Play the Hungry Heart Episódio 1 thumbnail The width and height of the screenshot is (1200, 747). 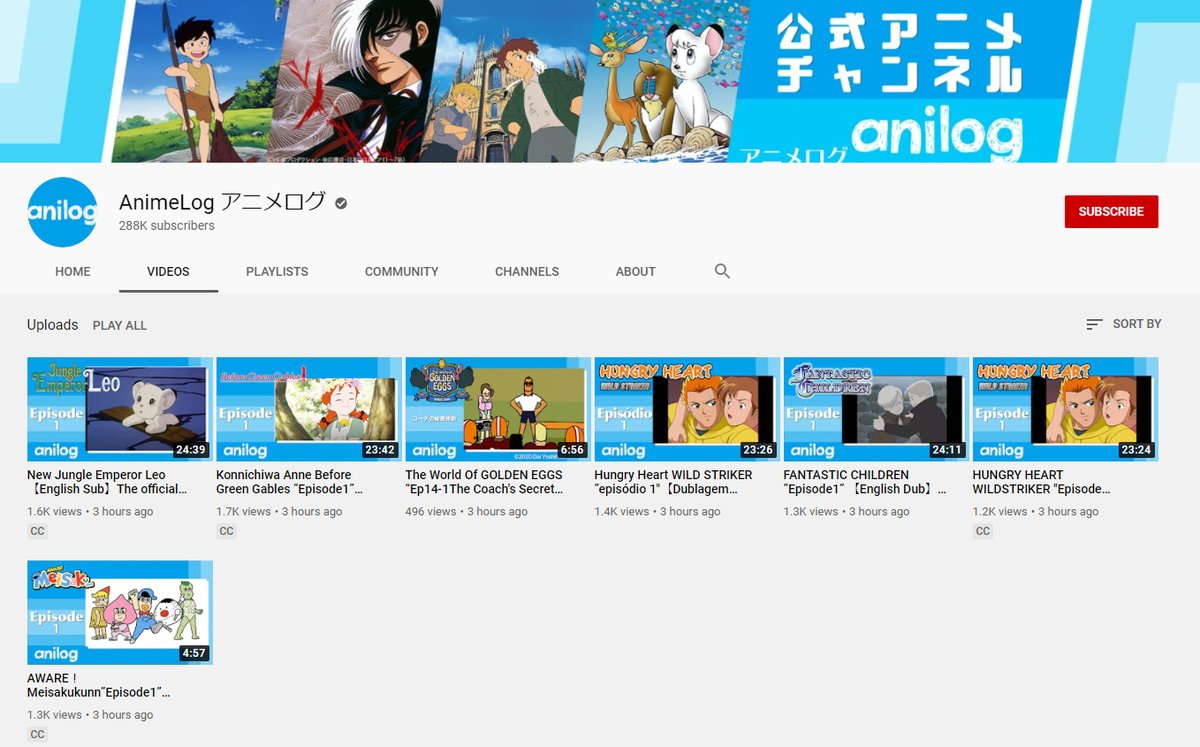tap(687, 409)
